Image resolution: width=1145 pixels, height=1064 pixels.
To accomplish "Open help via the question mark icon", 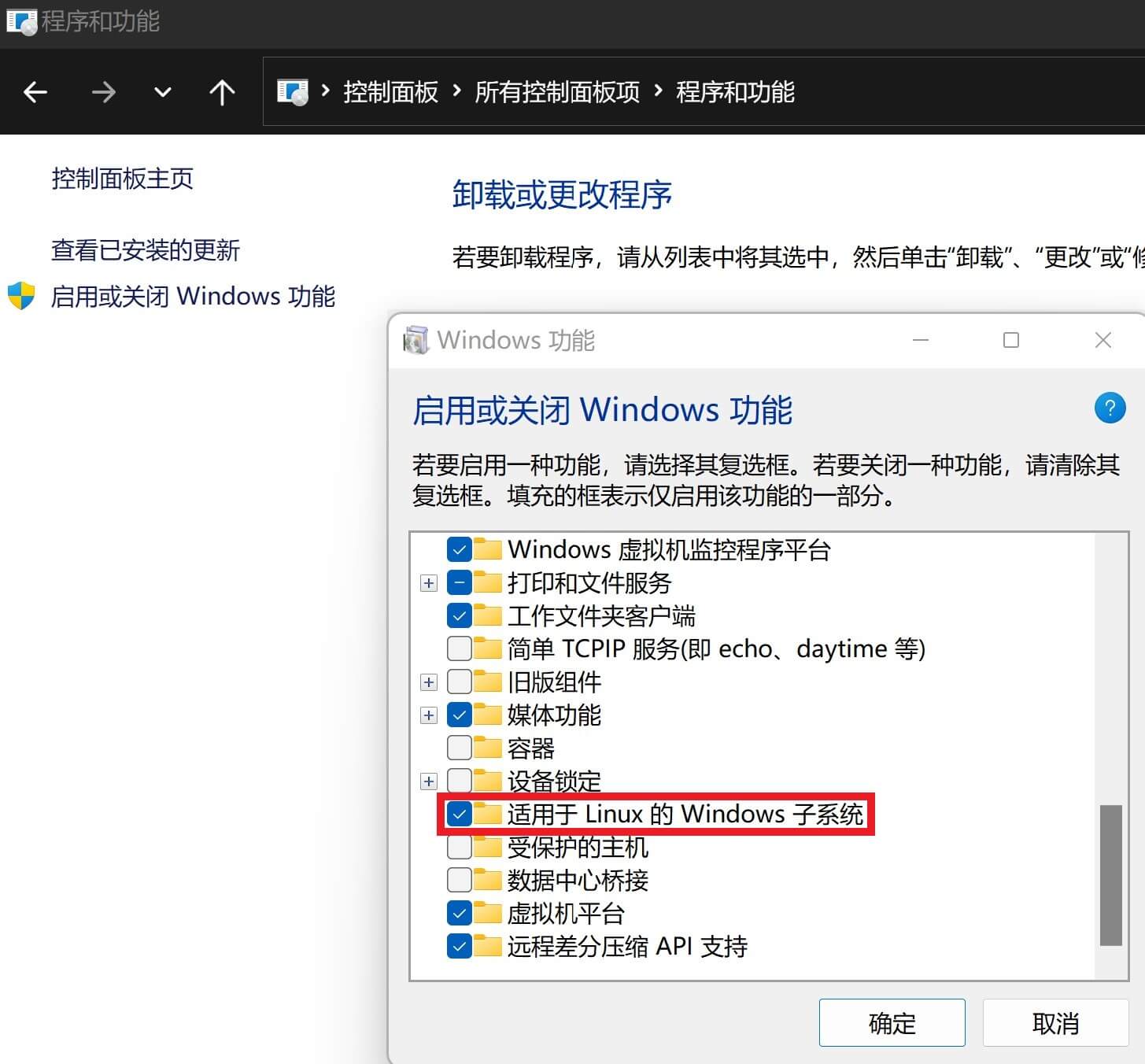I will 1110,408.
